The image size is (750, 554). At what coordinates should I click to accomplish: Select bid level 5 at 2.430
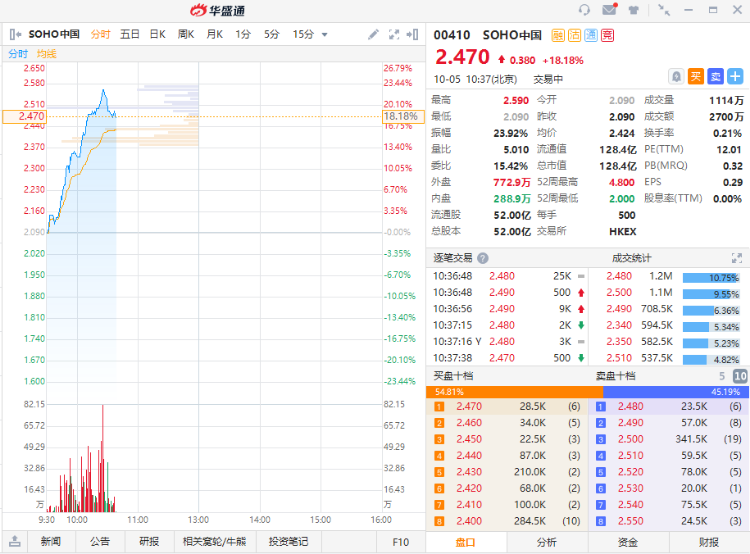[x=507, y=472]
